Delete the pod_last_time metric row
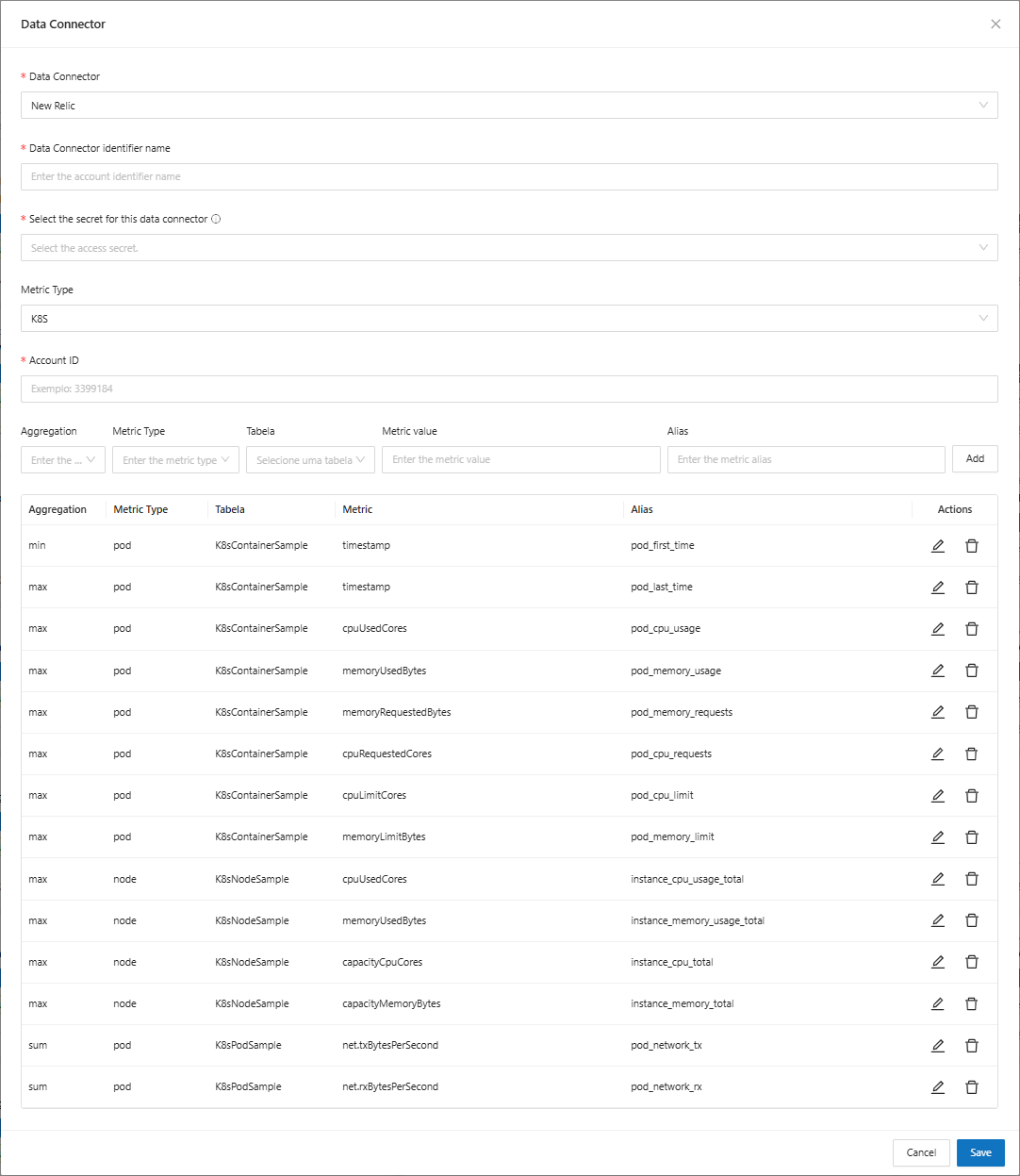1020x1176 pixels. tap(971, 588)
